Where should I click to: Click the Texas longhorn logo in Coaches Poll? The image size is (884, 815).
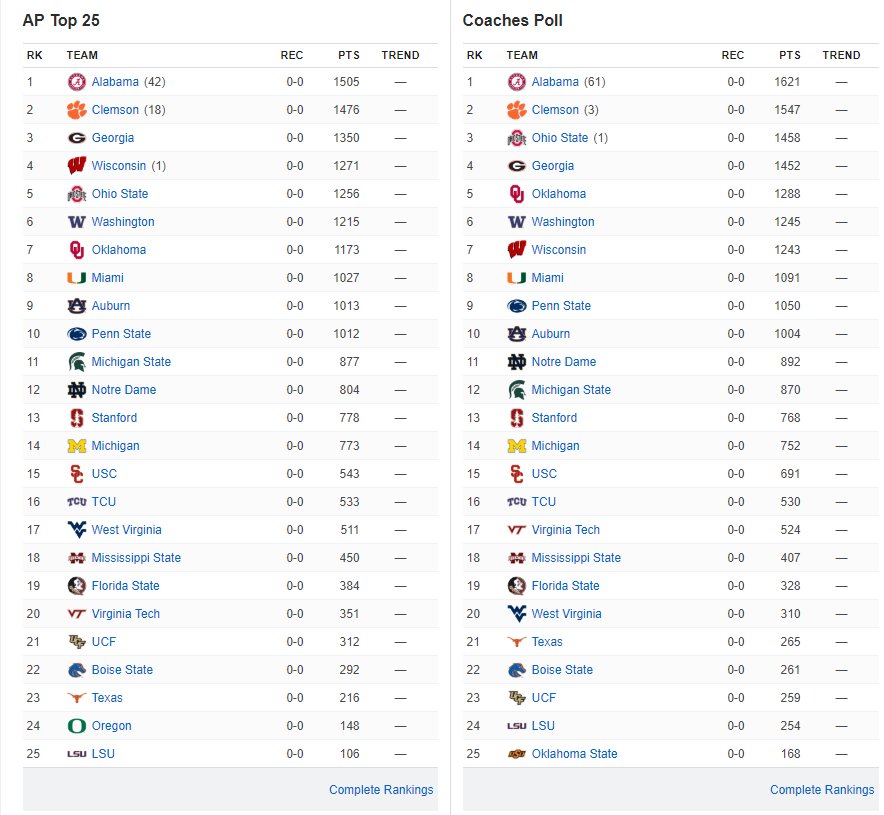516,642
